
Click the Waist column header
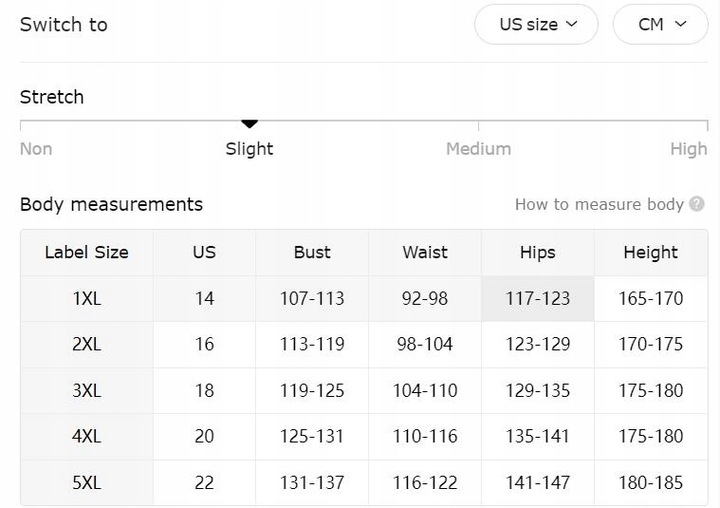425,252
